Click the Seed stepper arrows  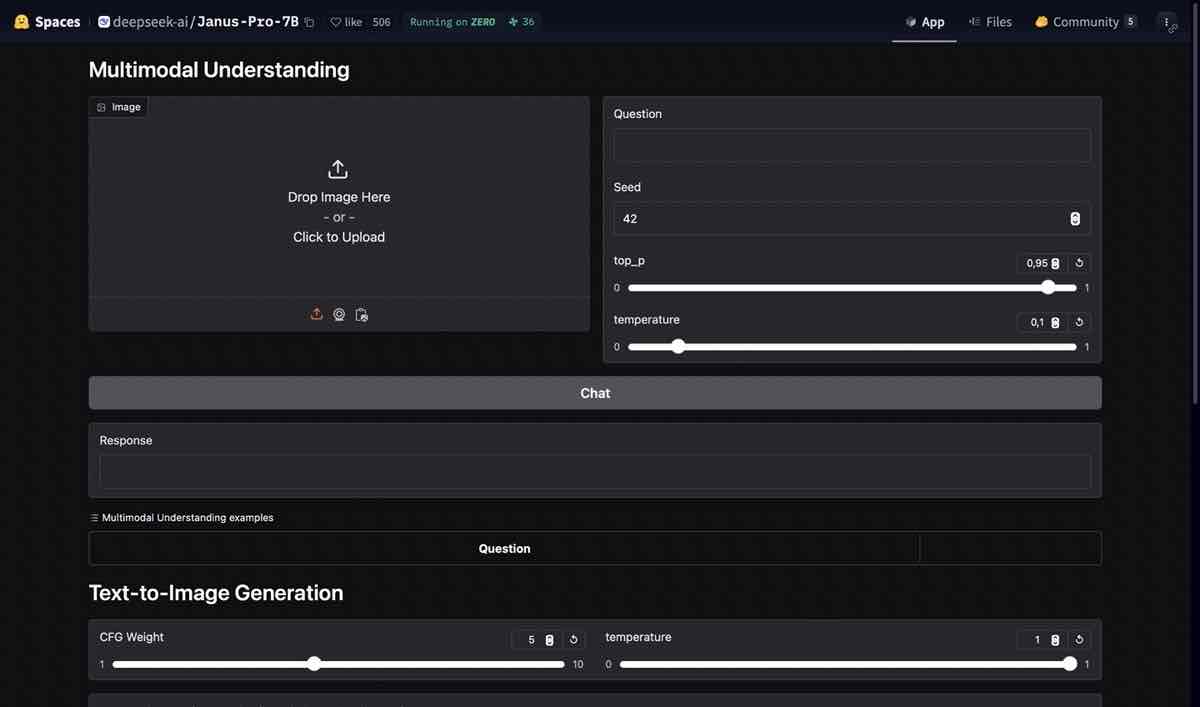point(1075,218)
